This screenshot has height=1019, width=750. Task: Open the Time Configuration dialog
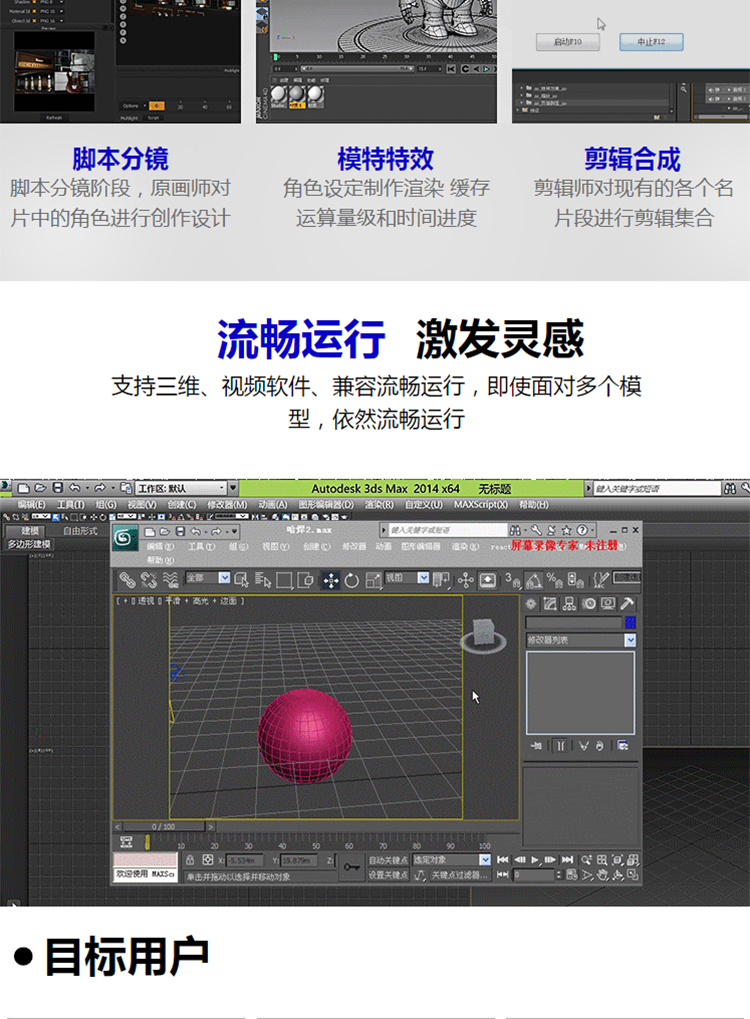[572, 875]
